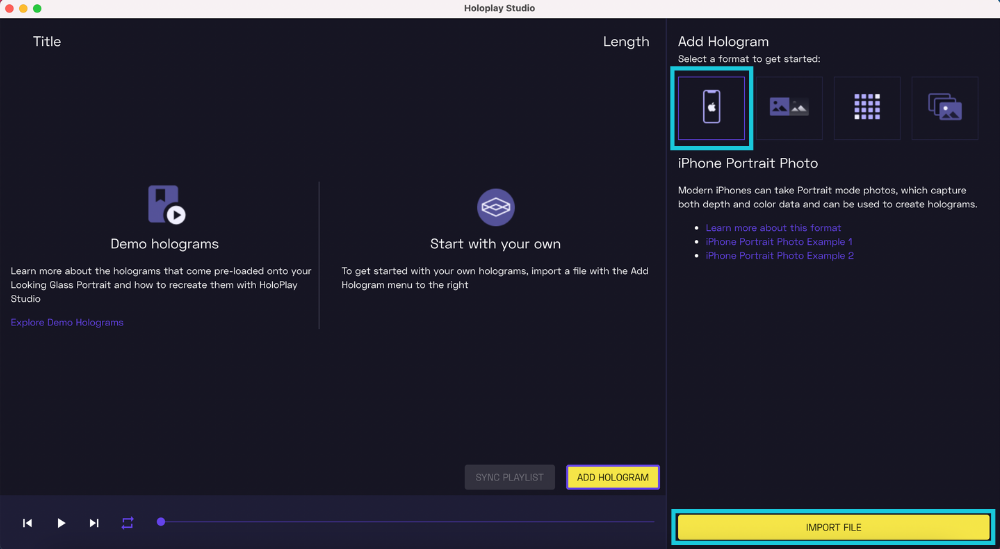Click the Add Hologram panel heading
This screenshot has width=1000, height=549.
point(723,42)
